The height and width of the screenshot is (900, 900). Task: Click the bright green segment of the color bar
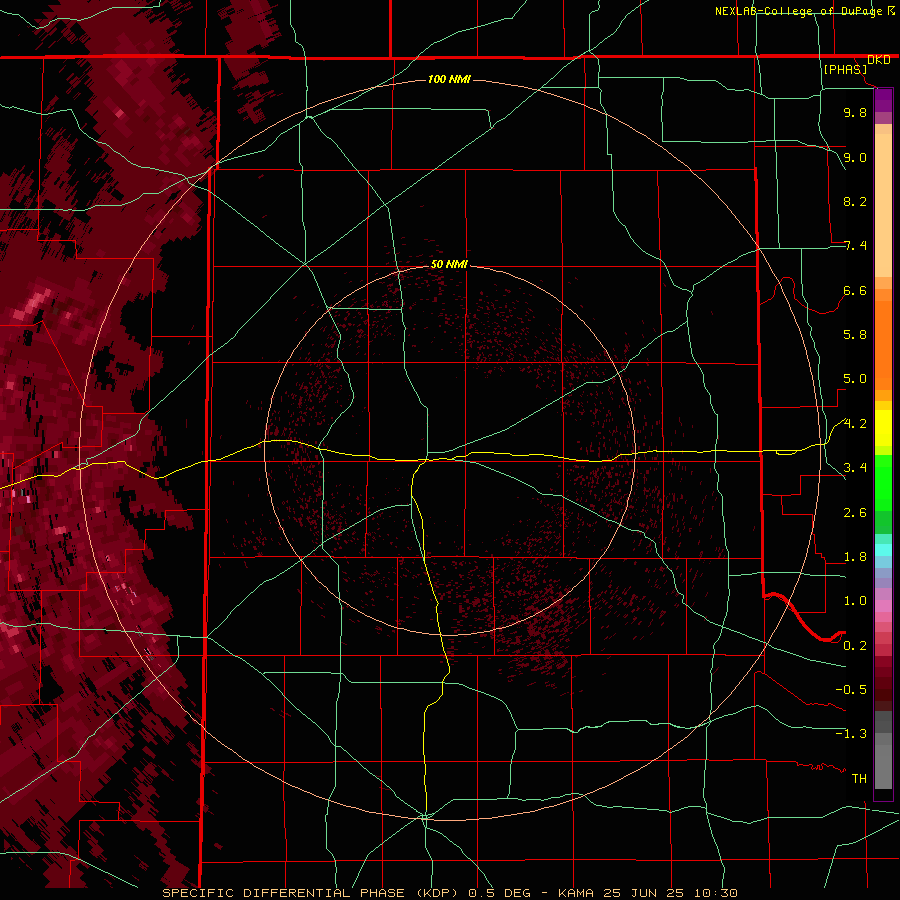(883, 482)
